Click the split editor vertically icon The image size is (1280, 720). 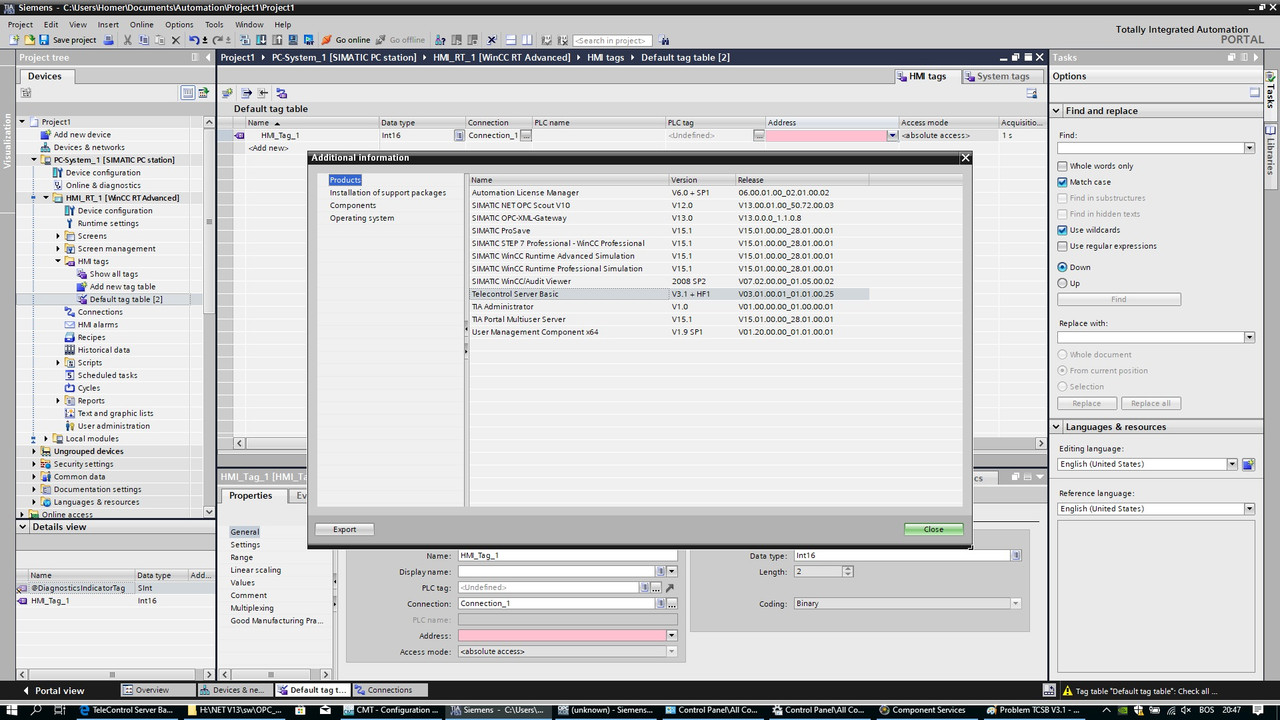coord(528,40)
